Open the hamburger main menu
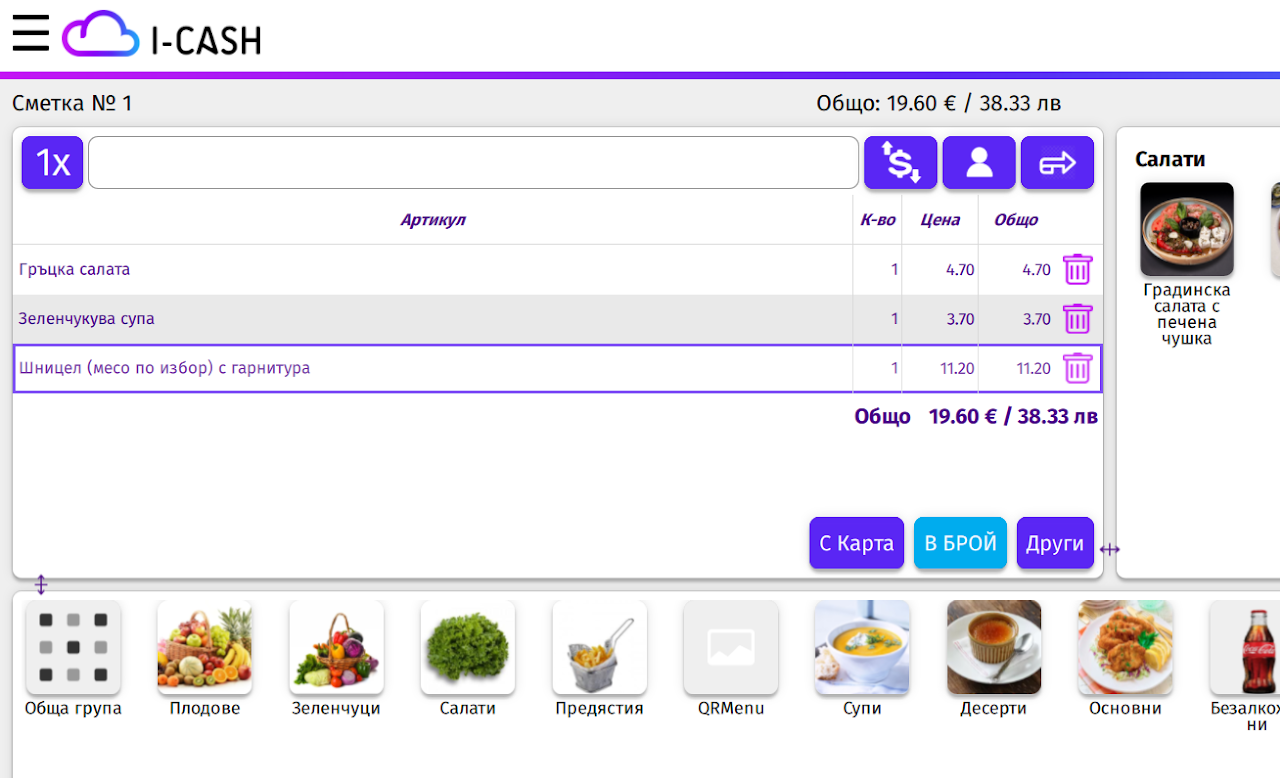 31,34
